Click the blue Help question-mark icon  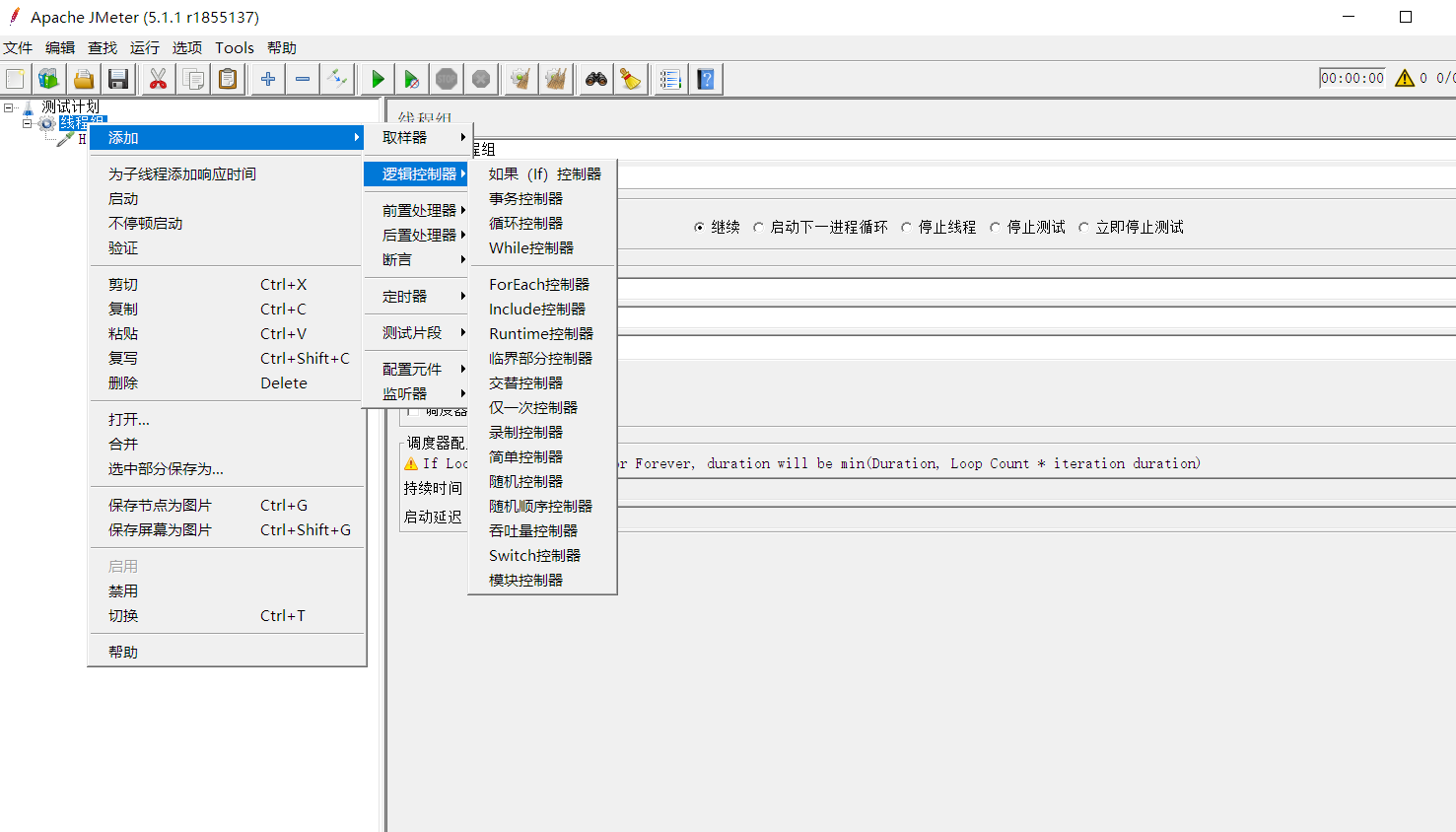point(706,79)
